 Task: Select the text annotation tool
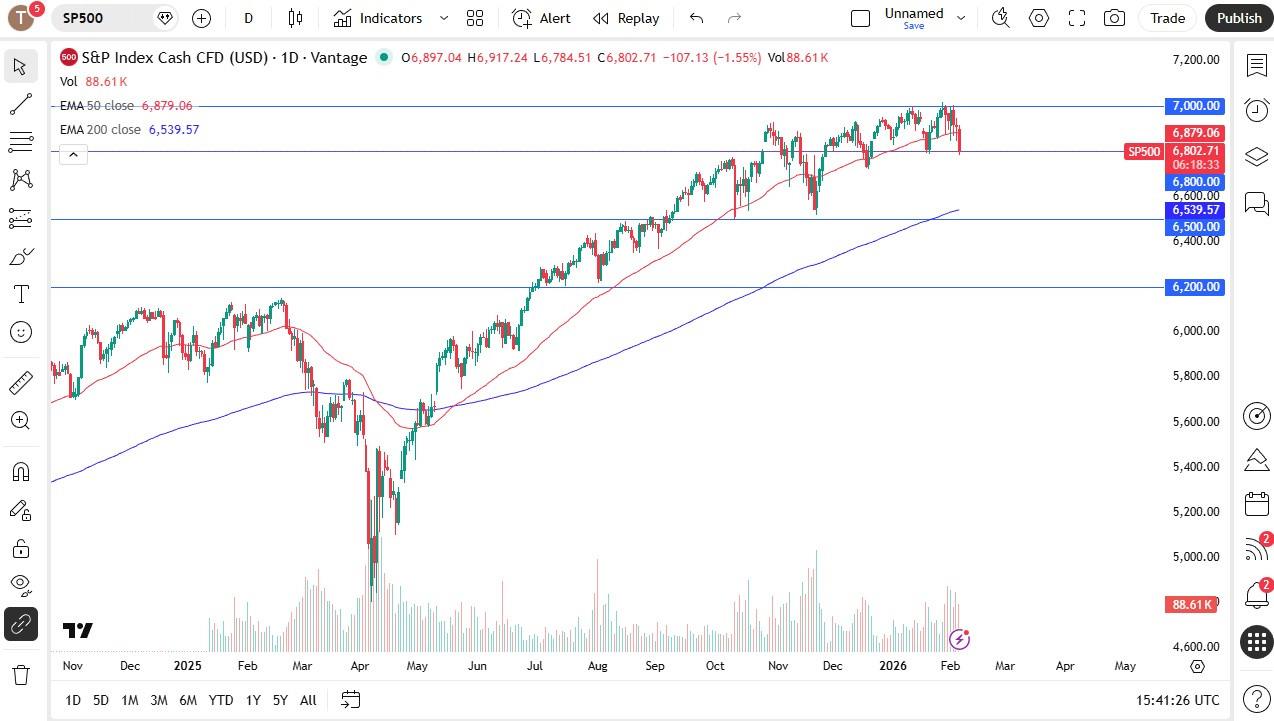click(20, 294)
